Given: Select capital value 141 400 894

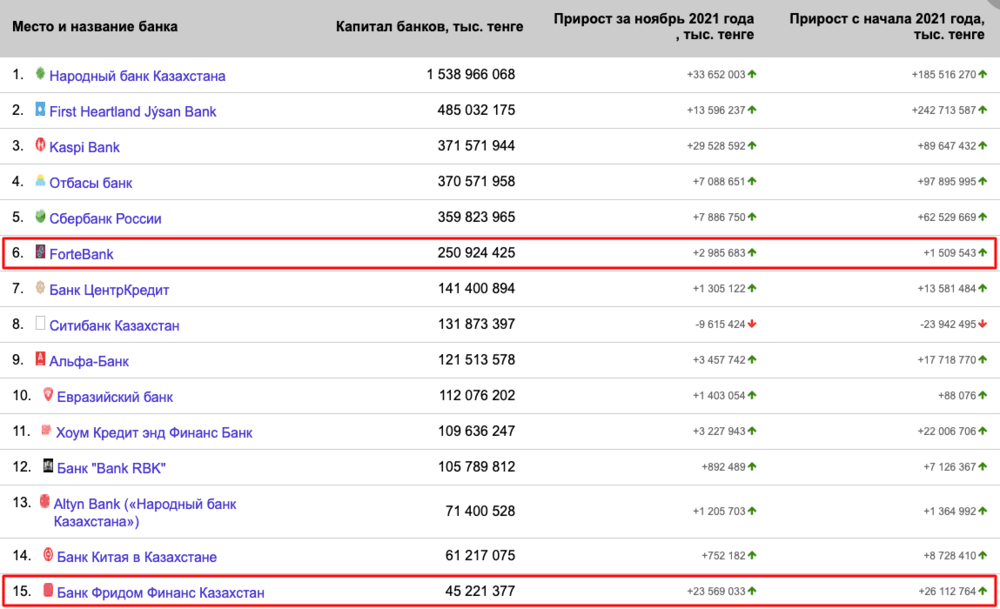Looking at the screenshot, I should click(476, 289).
